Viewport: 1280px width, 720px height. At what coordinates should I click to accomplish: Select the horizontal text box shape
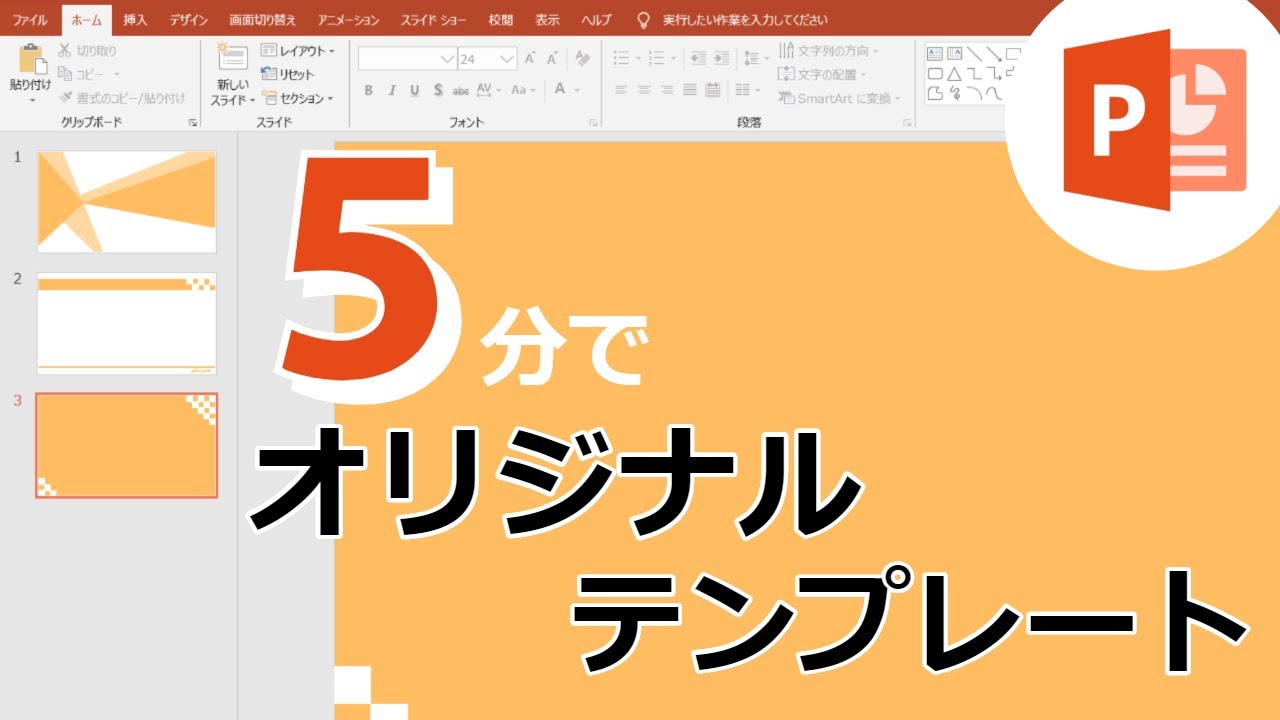935,52
